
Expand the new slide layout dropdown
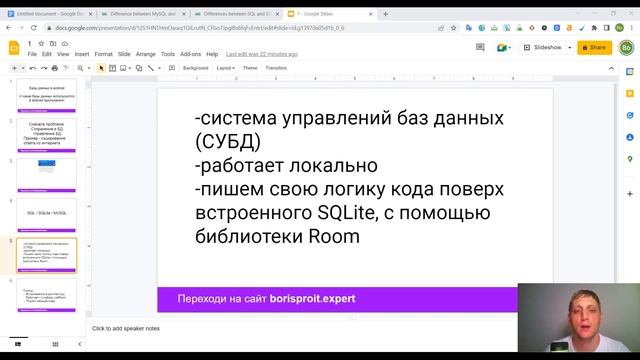(x=23, y=68)
